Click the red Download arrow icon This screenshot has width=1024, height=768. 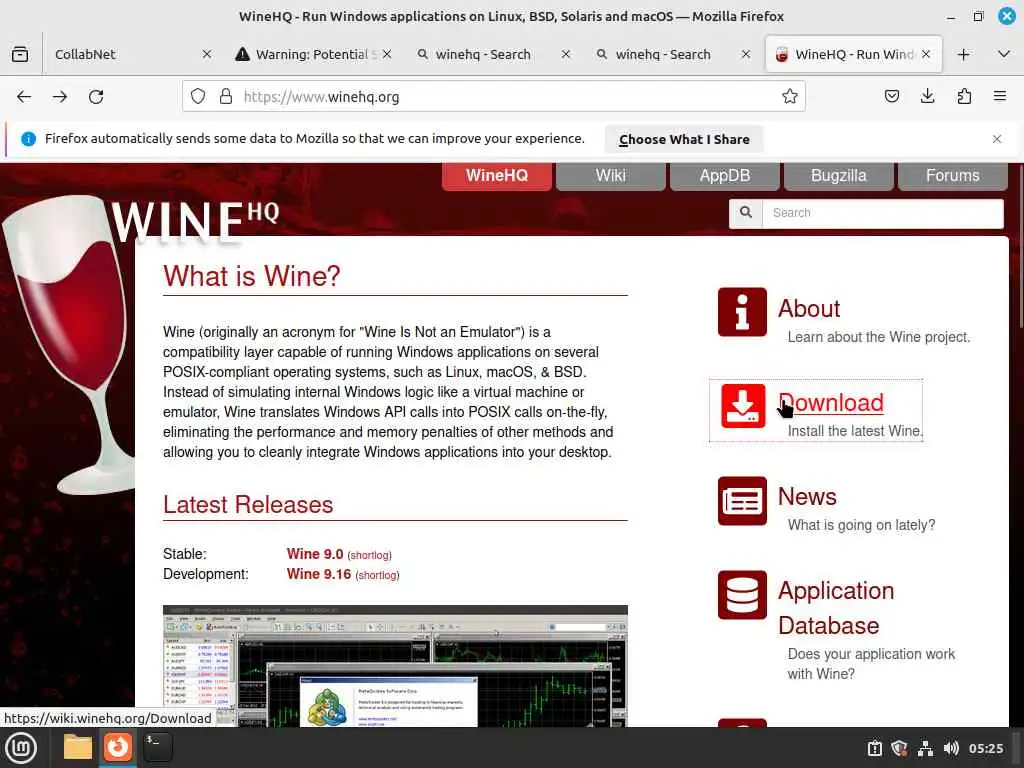click(x=743, y=406)
